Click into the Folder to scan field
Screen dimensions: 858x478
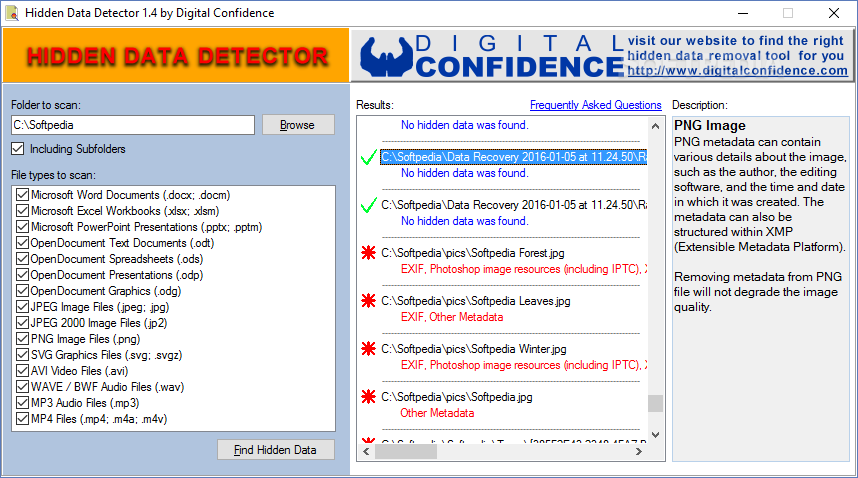click(x=133, y=125)
